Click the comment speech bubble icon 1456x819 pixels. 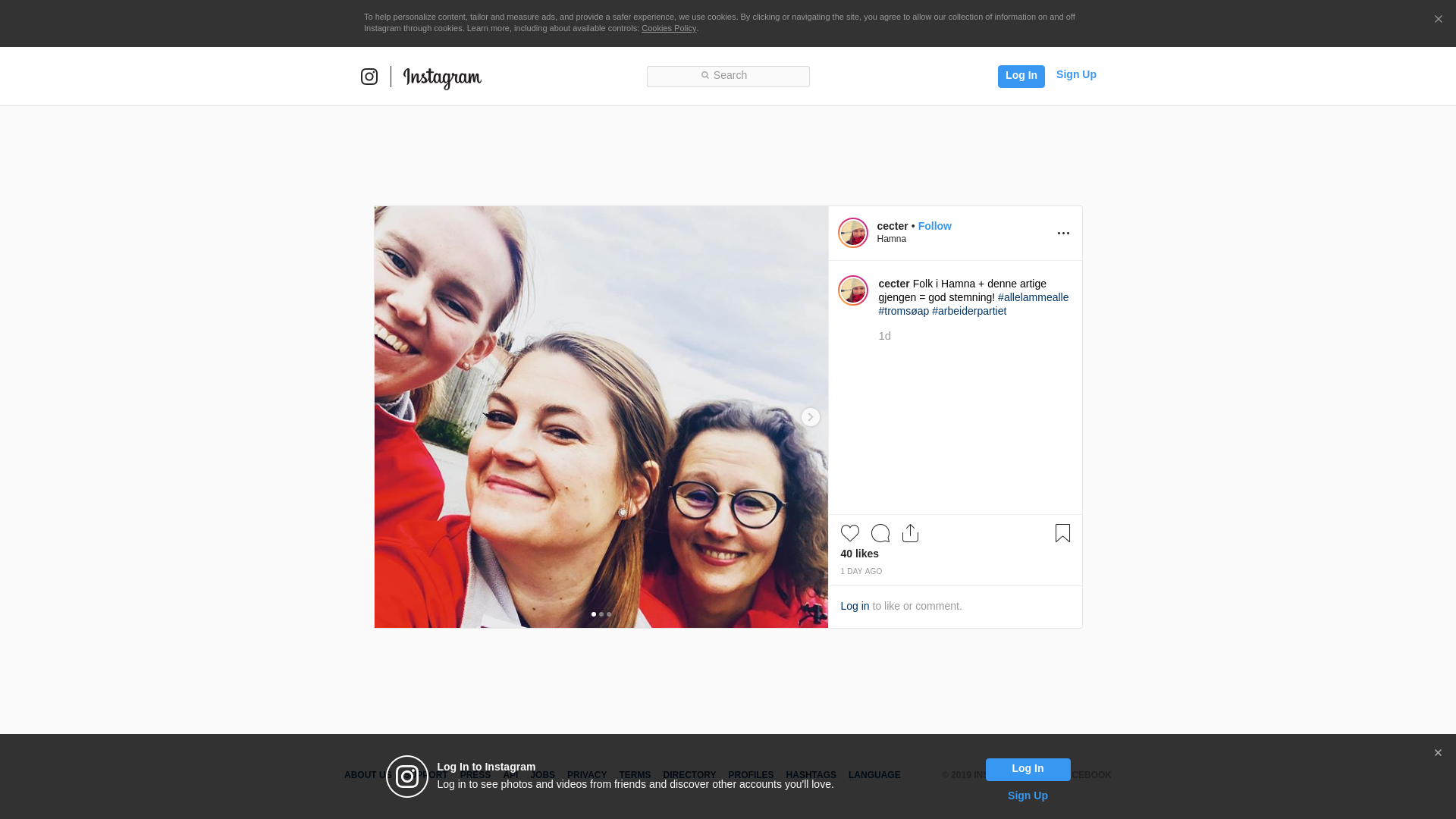tap(880, 533)
